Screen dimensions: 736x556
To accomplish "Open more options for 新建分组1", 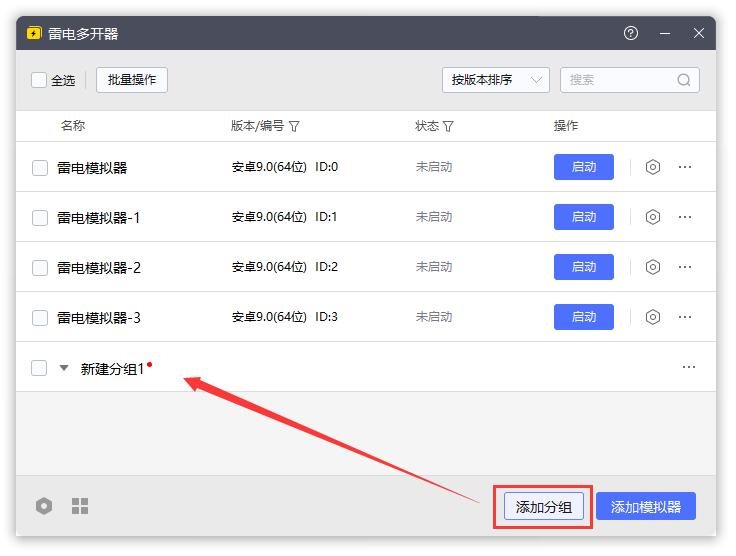I will [689, 367].
